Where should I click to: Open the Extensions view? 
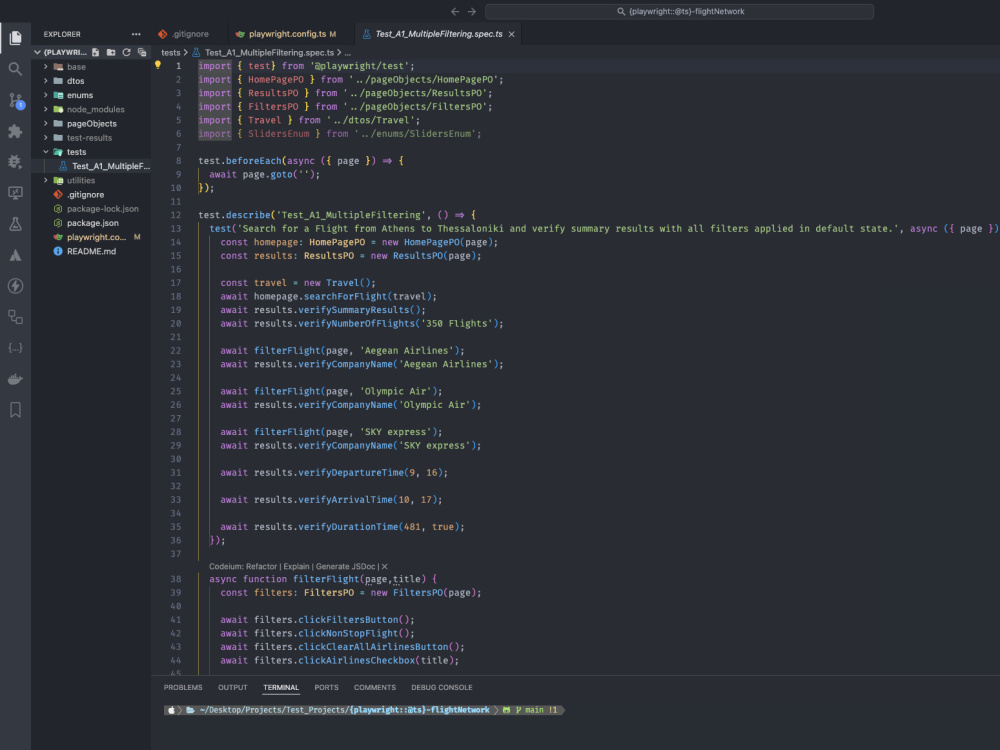click(x=15, y=131)
